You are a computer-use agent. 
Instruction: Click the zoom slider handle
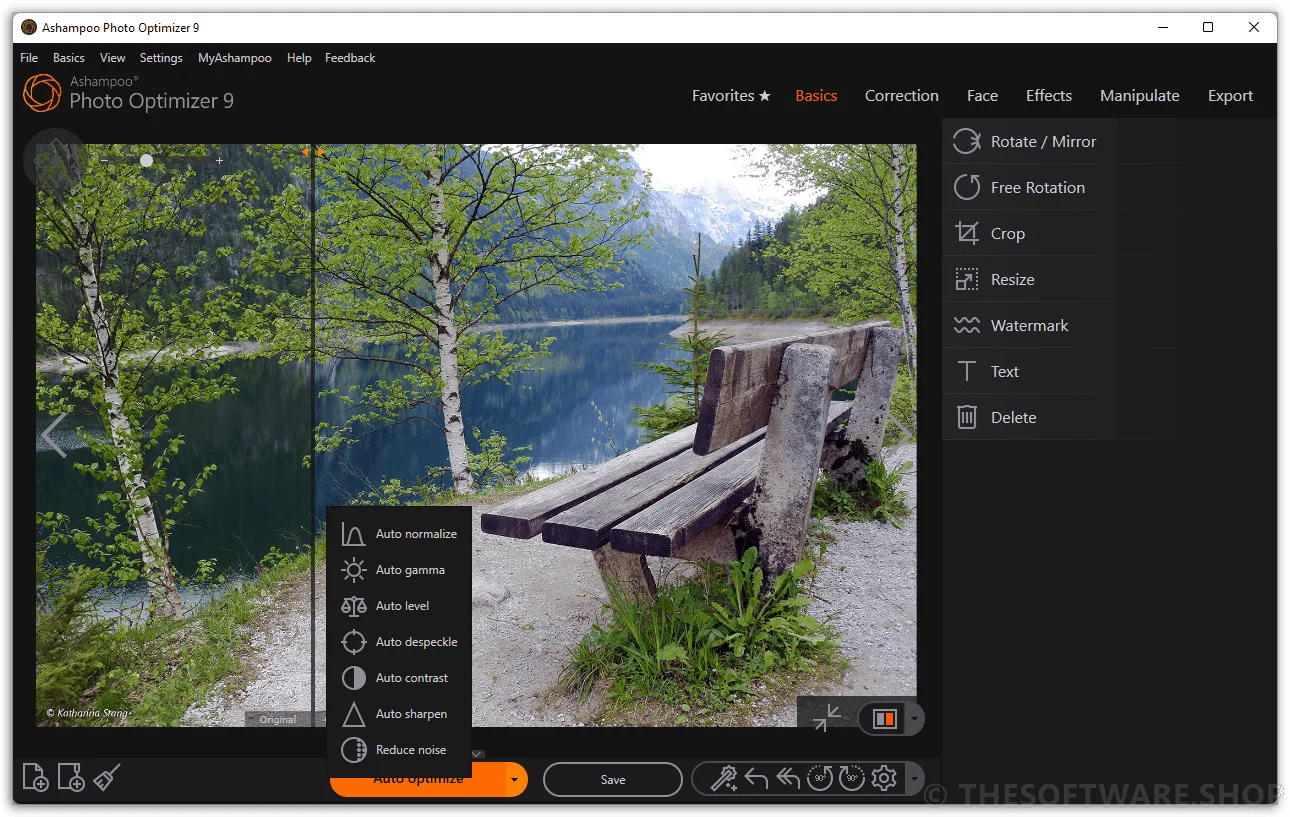point(147,160)
